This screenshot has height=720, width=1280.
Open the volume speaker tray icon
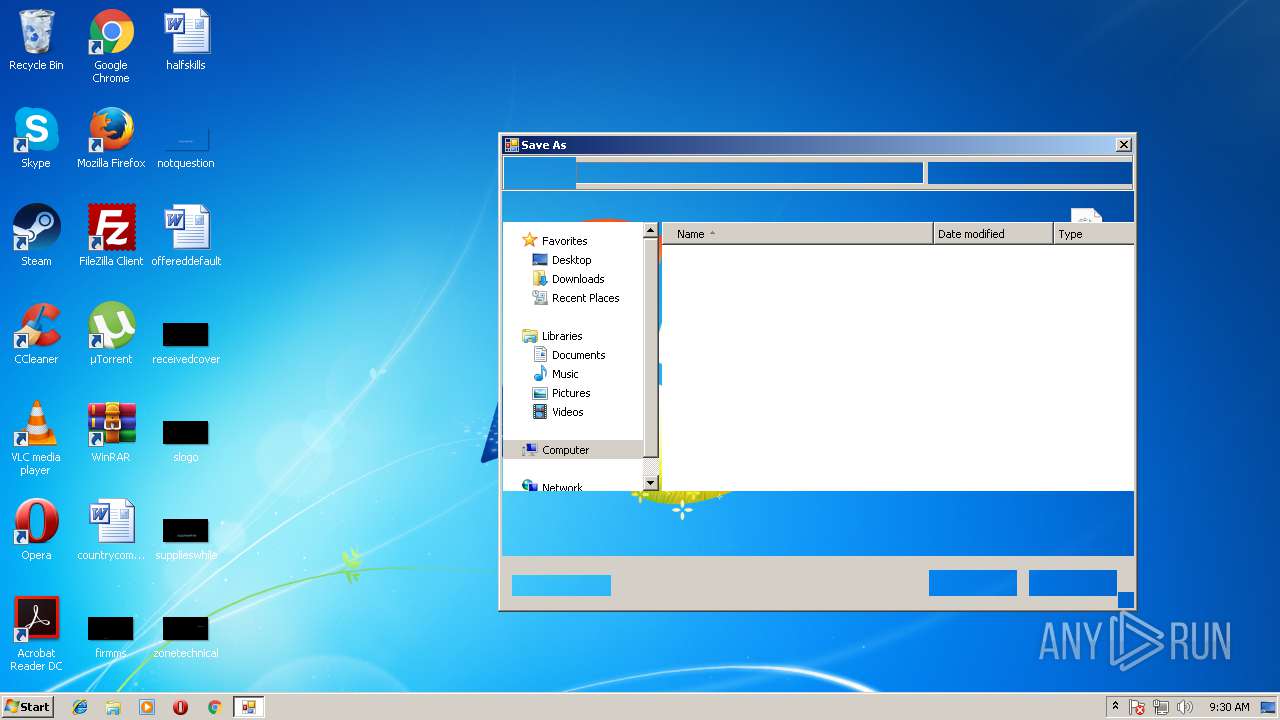click(x=1185, y=707)
